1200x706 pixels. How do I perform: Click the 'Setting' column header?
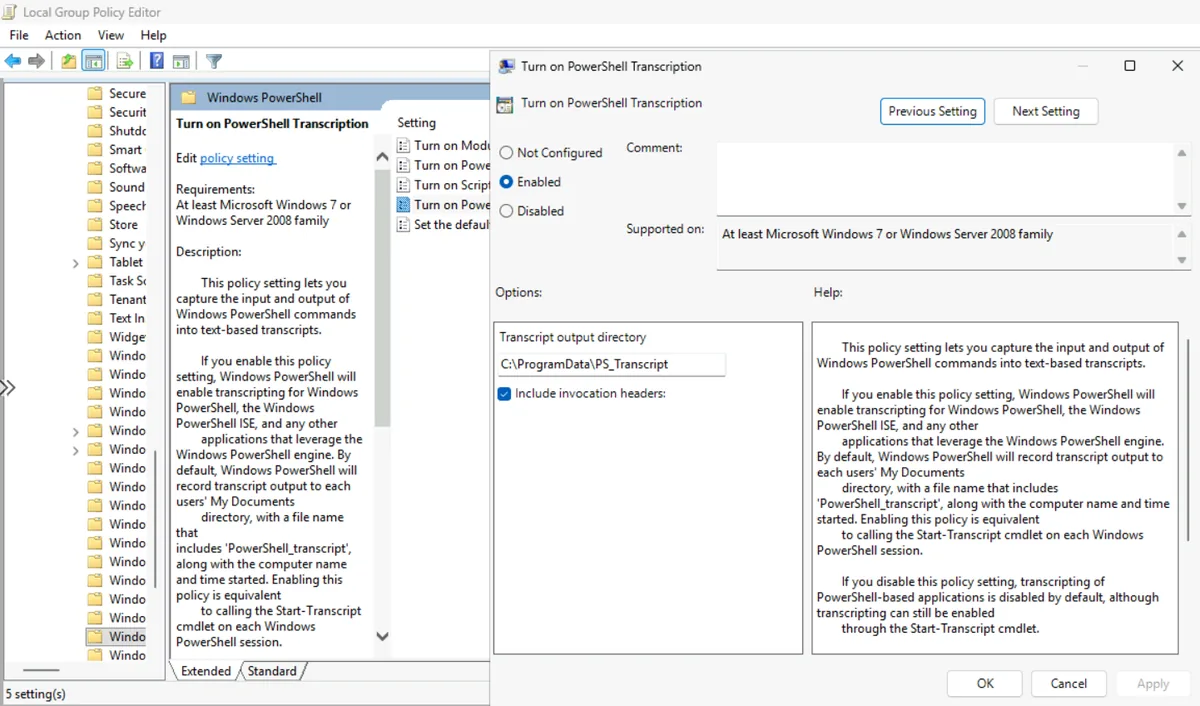click(x=417, y=123)
